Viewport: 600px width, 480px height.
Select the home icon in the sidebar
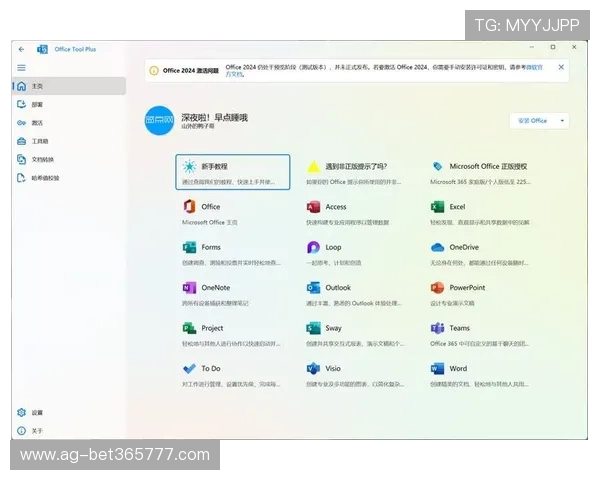pos(22,86)
